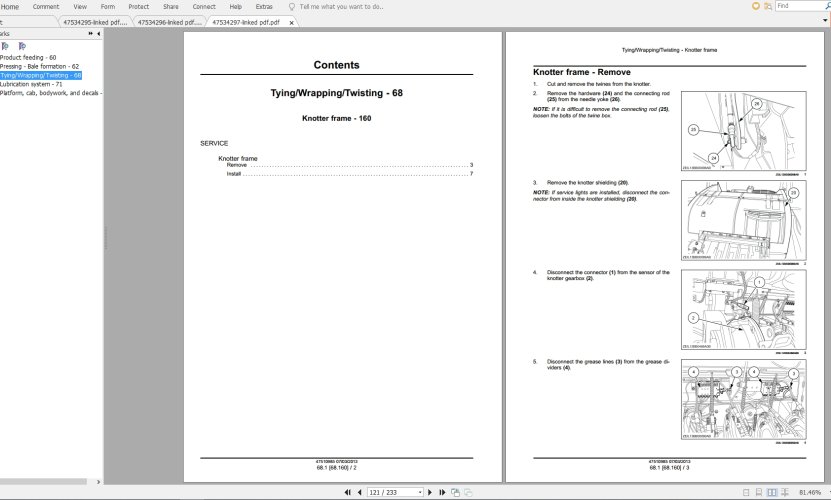
Task: Enable continuous page view
Action: tap(757, 492)
